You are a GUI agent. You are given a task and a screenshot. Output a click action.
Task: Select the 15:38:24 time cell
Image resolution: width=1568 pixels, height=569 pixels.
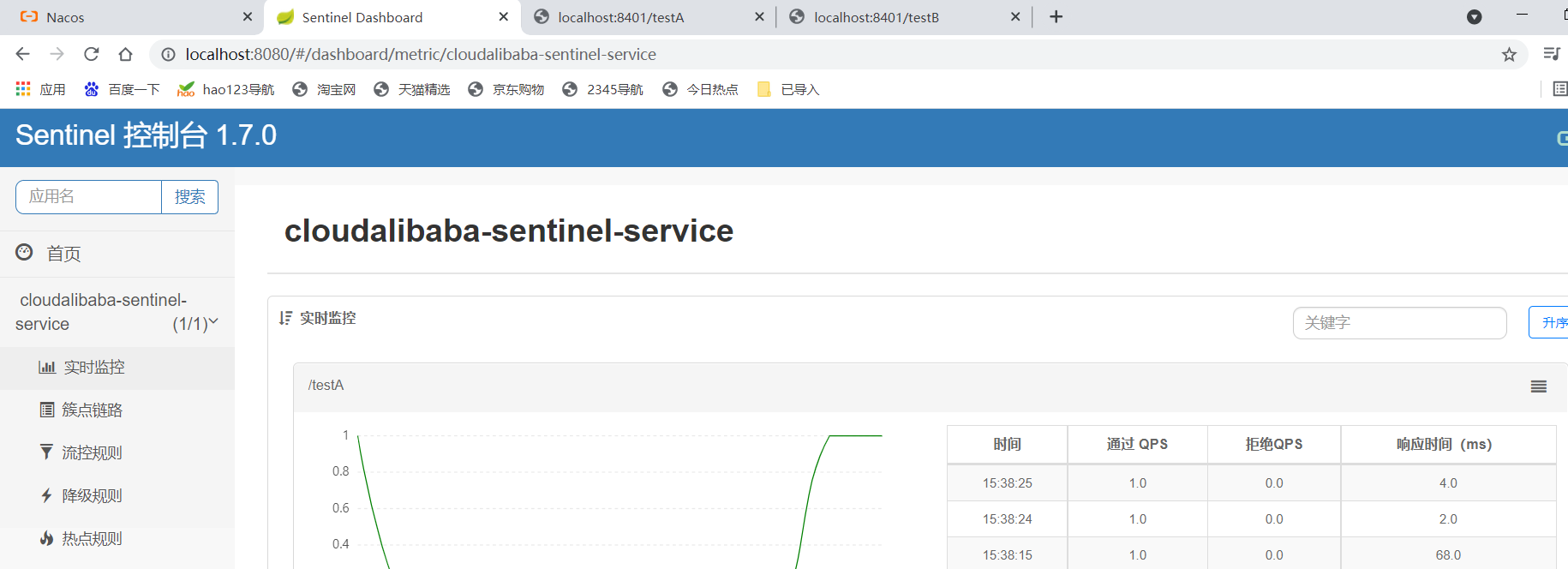pos(1008,519)
